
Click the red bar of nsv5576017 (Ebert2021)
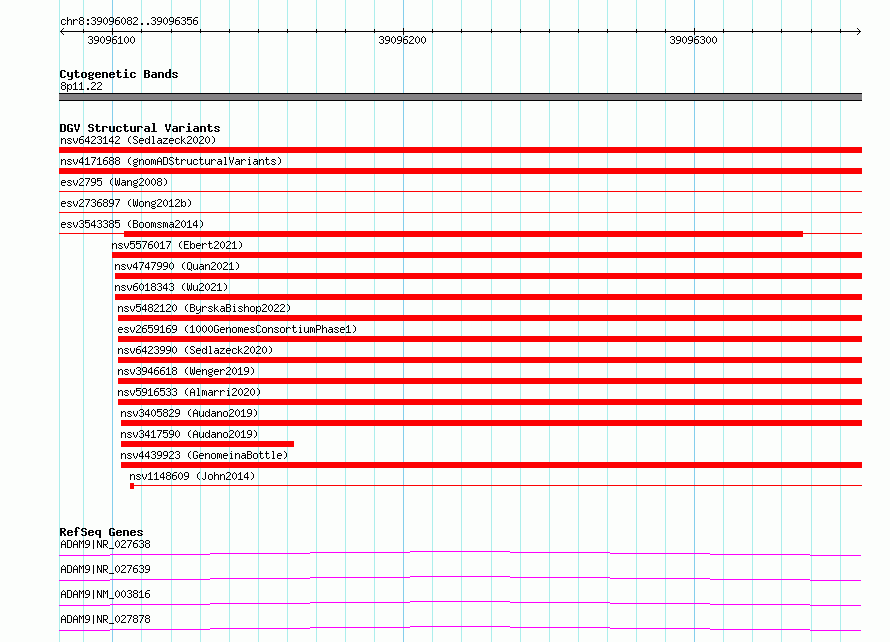487,255
